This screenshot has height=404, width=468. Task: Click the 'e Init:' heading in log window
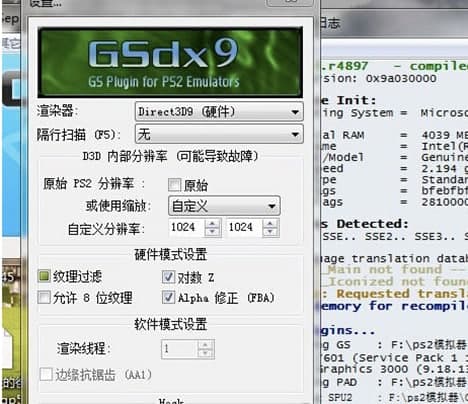[x=348, y=100]
